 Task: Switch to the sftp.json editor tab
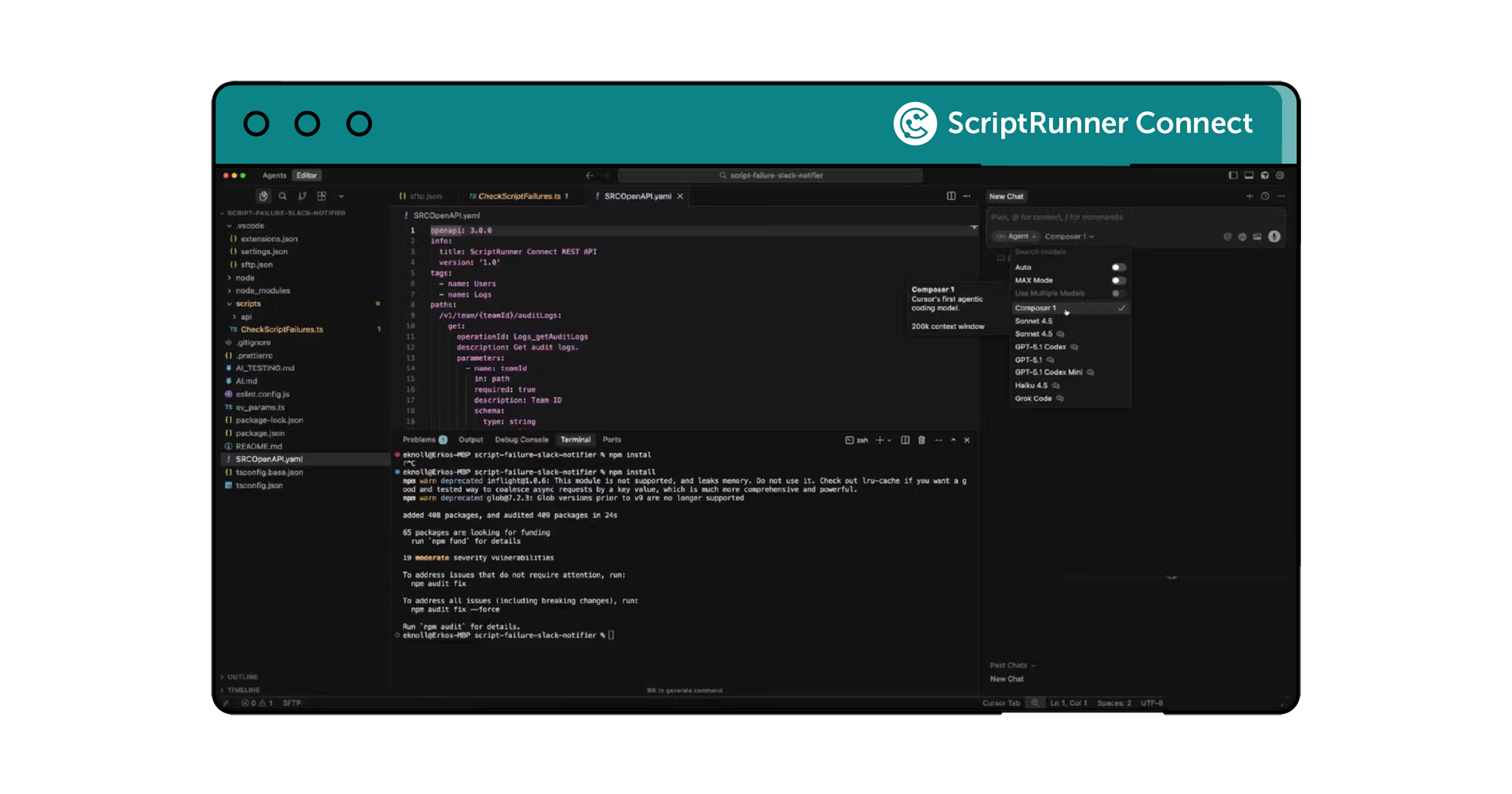point(421,197)
